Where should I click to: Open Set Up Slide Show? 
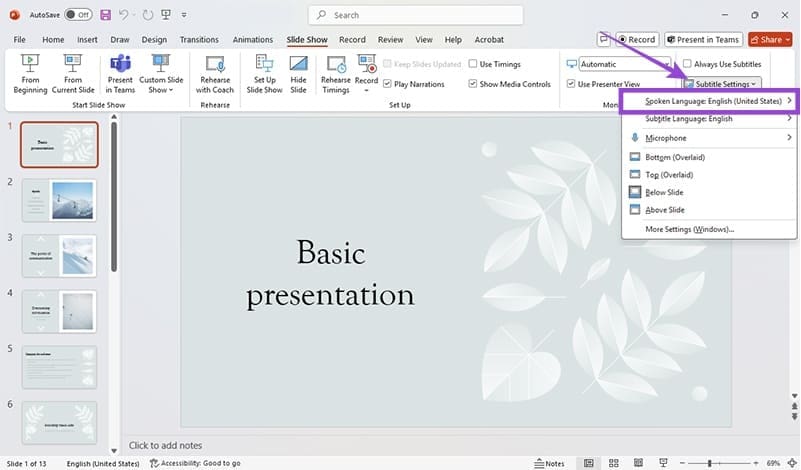(x=265, y=75)
